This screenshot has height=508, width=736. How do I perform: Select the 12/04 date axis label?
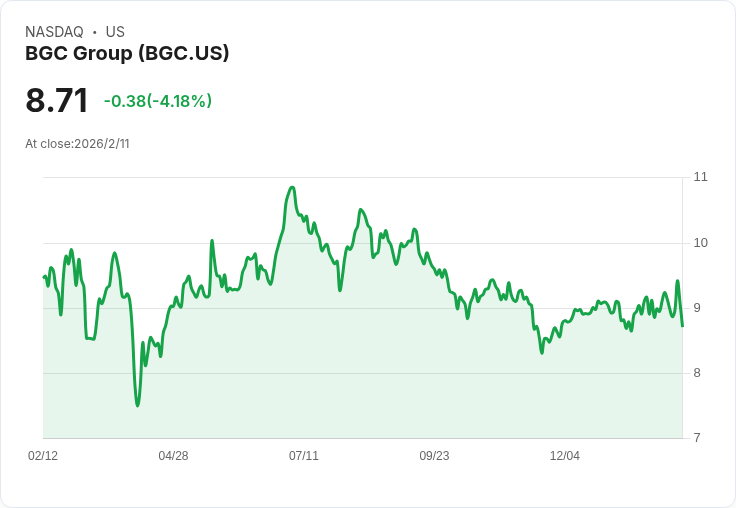click(565, 456)
